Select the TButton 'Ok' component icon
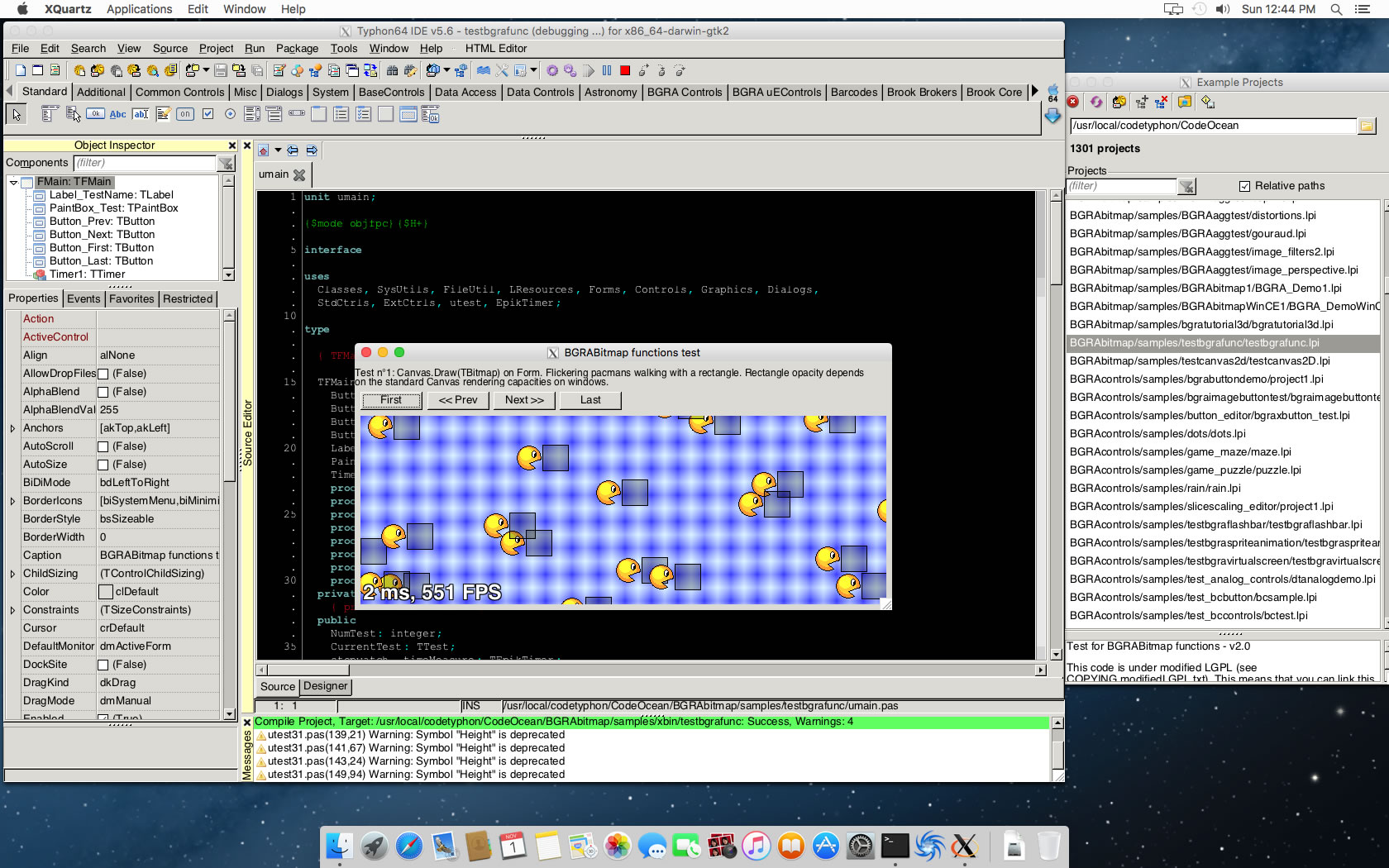1389x868 pixels. 96,114
